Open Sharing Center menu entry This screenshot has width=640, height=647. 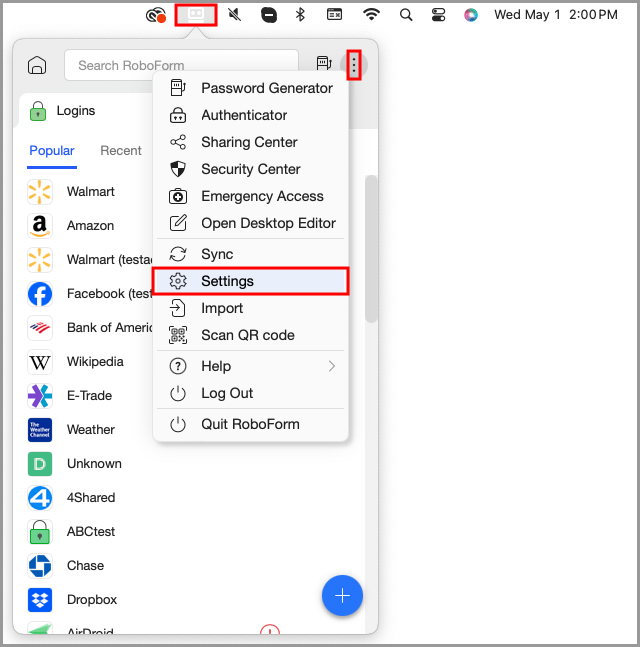tap(250, 142)
